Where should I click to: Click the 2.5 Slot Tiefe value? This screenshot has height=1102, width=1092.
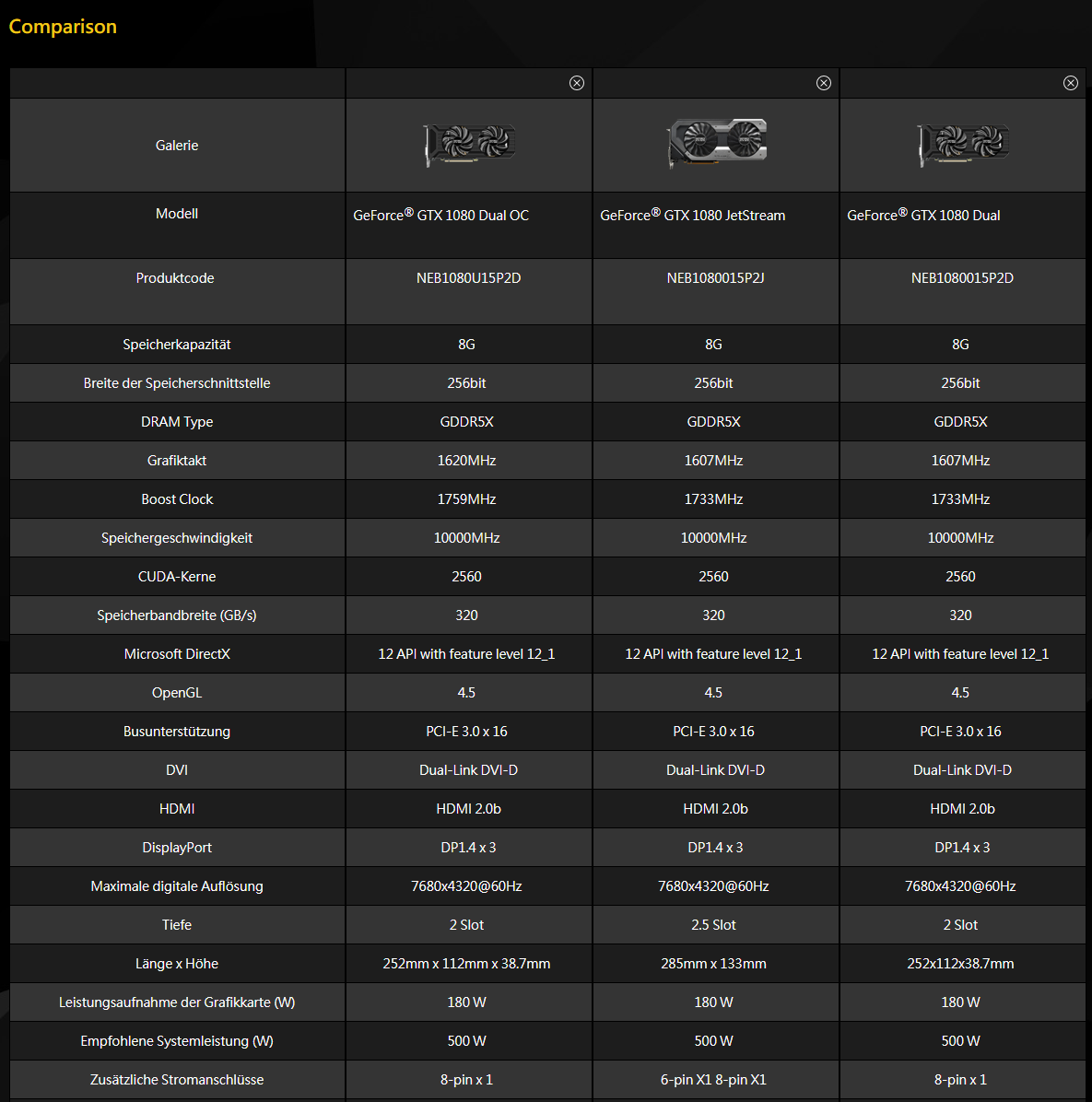point(713,925)
